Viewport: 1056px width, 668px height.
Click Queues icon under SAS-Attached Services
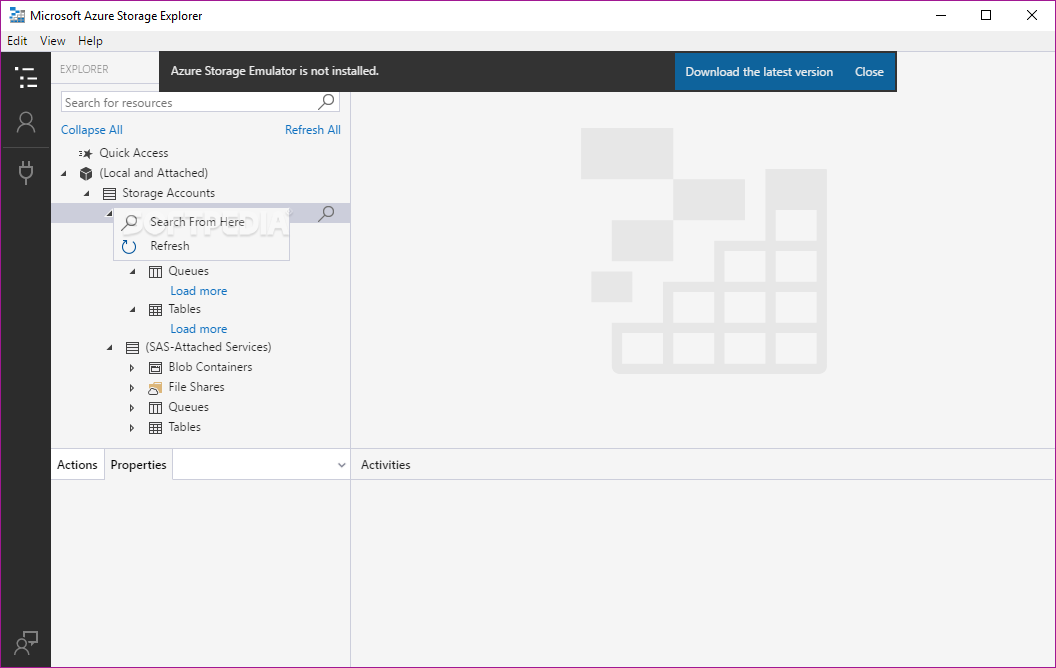click(156, 408)
